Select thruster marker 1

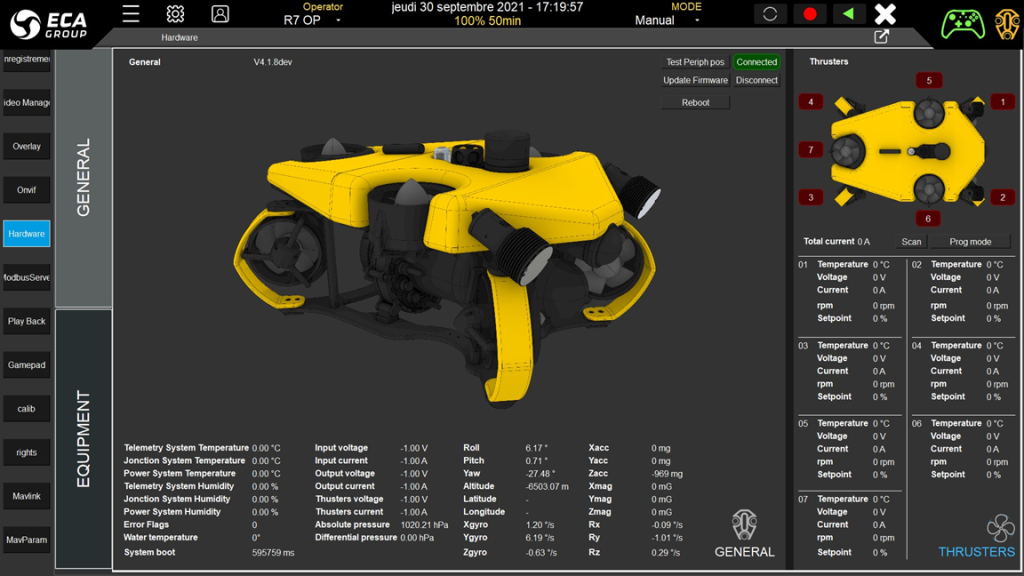[1002, 102]
